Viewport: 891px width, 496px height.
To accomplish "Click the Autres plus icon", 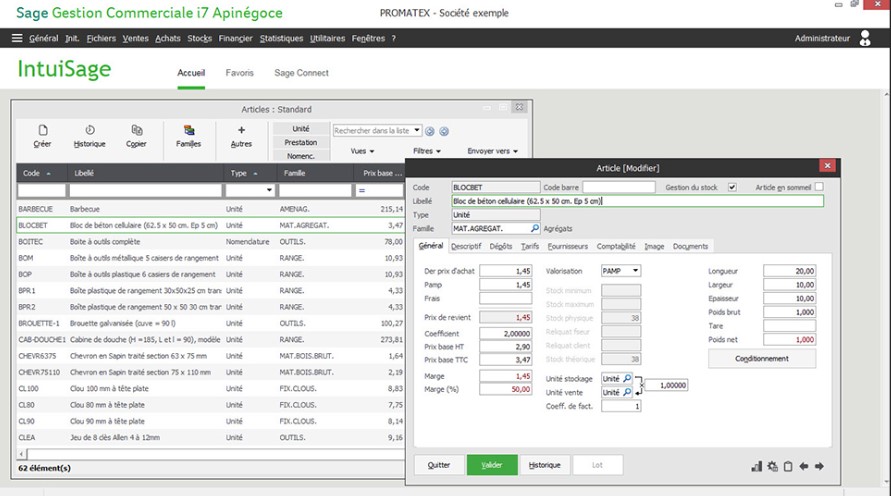I will (x=242, y=130).
